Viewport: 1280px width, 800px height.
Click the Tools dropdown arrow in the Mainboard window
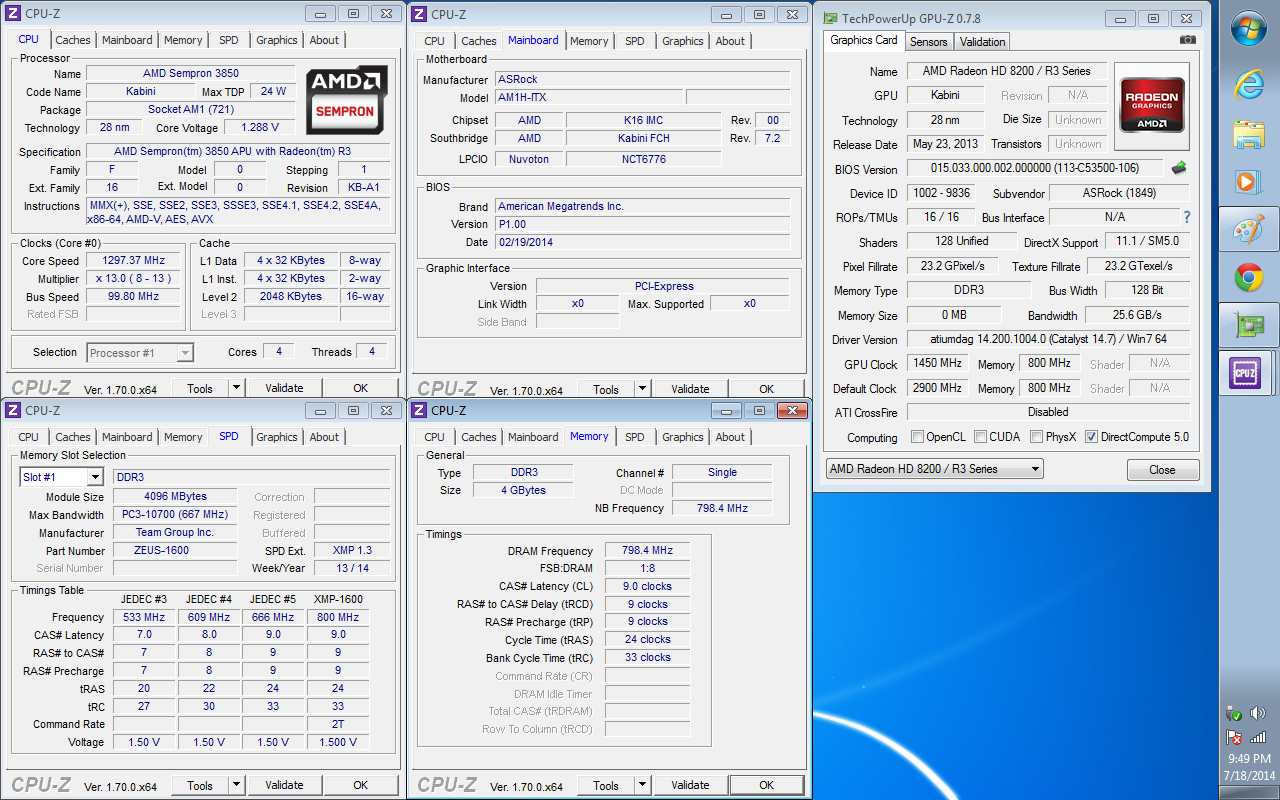(642, 389)
